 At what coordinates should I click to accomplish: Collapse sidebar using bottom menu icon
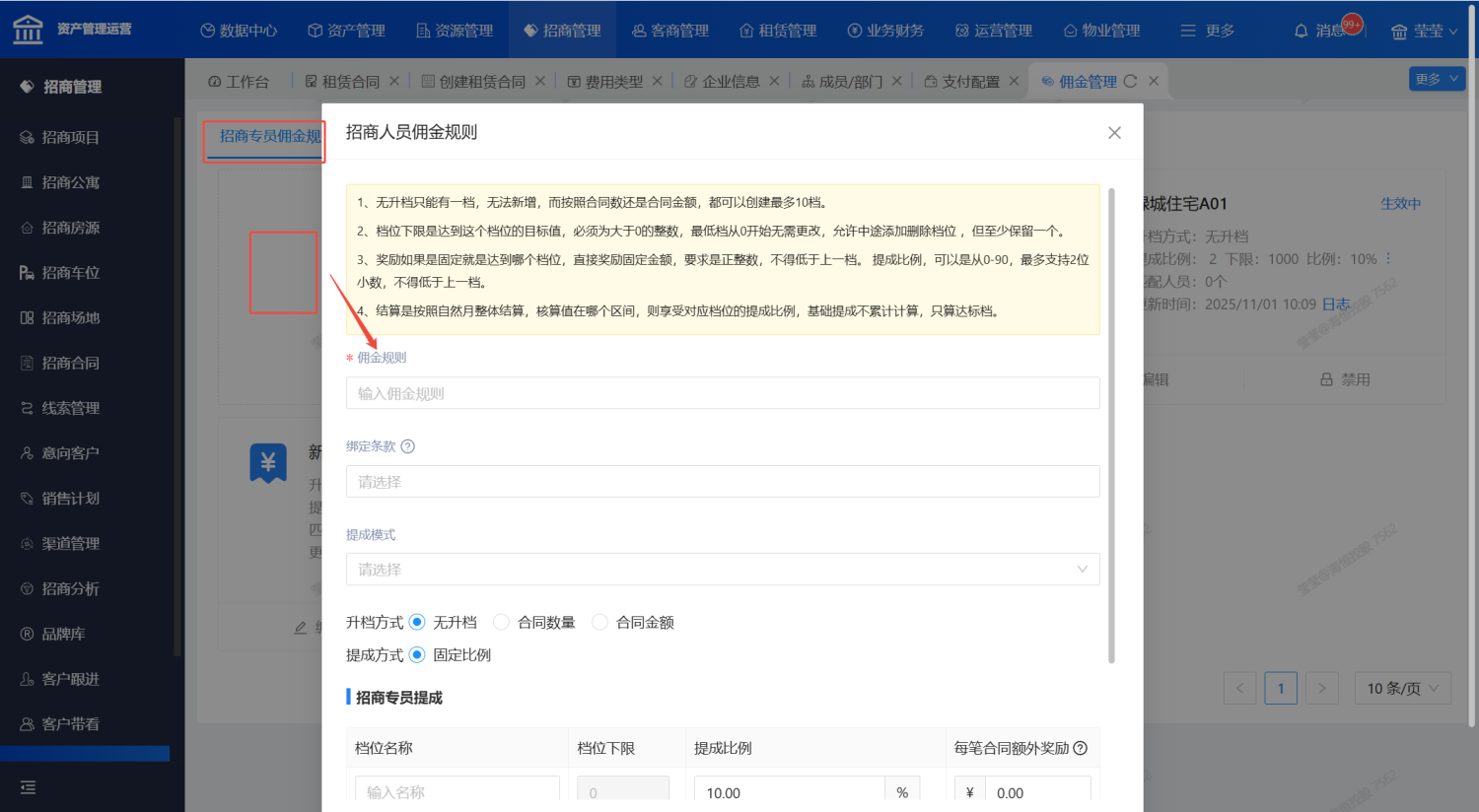28,786
